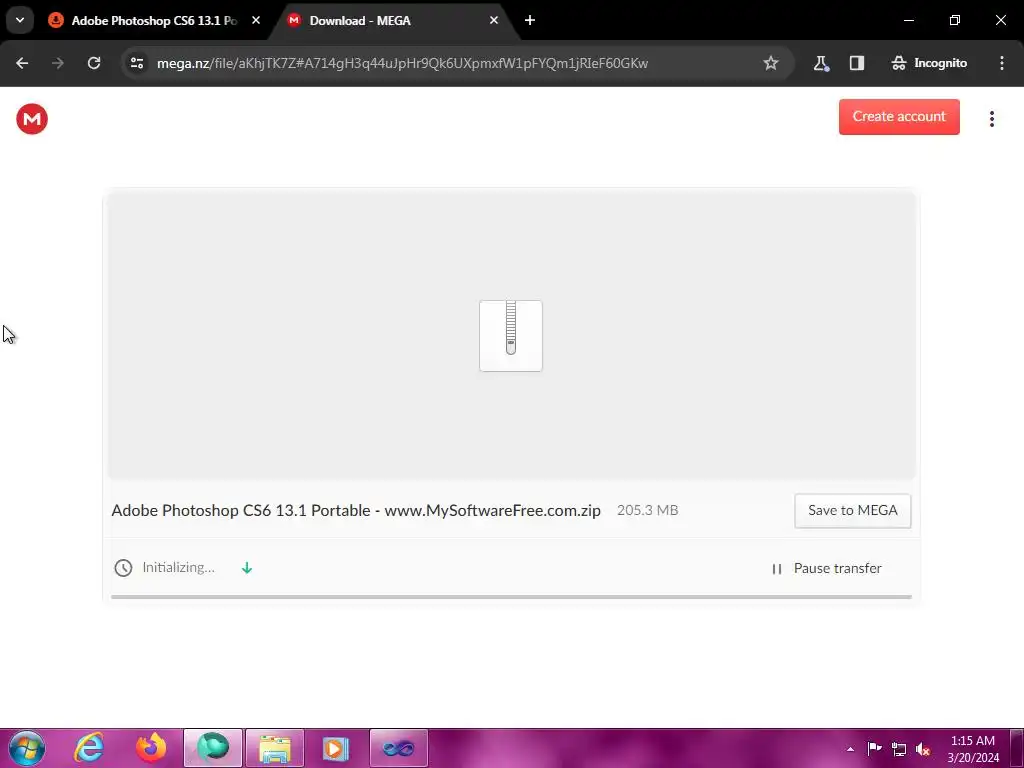The image size is (1024, 768).
Task: Open the teal globe browser on the taskbar
Action: (213, 748)
